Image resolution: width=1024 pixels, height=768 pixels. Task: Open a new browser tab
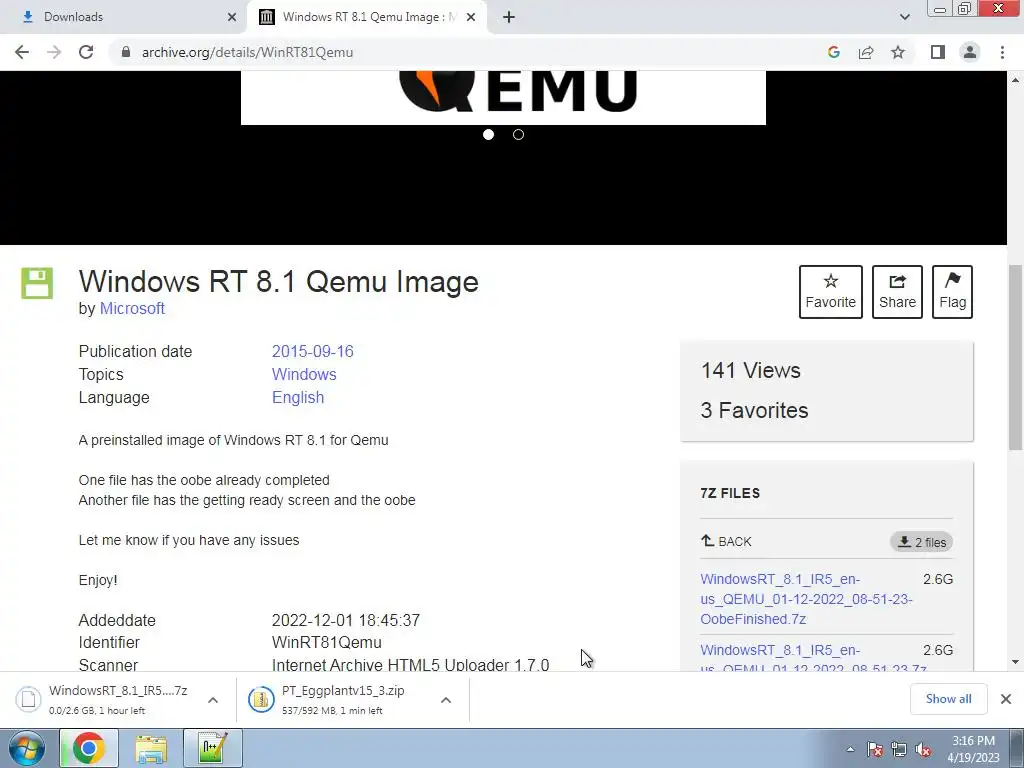pyautogui.click(x=509, y=17)
